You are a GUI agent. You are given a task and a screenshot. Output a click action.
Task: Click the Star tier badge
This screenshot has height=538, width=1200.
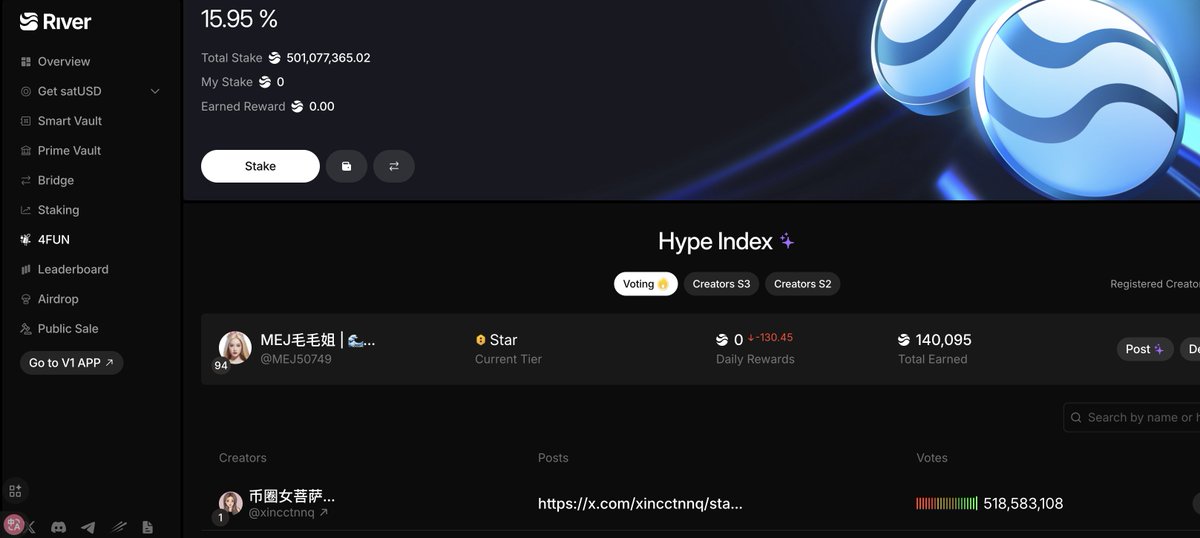coord(496,340)
